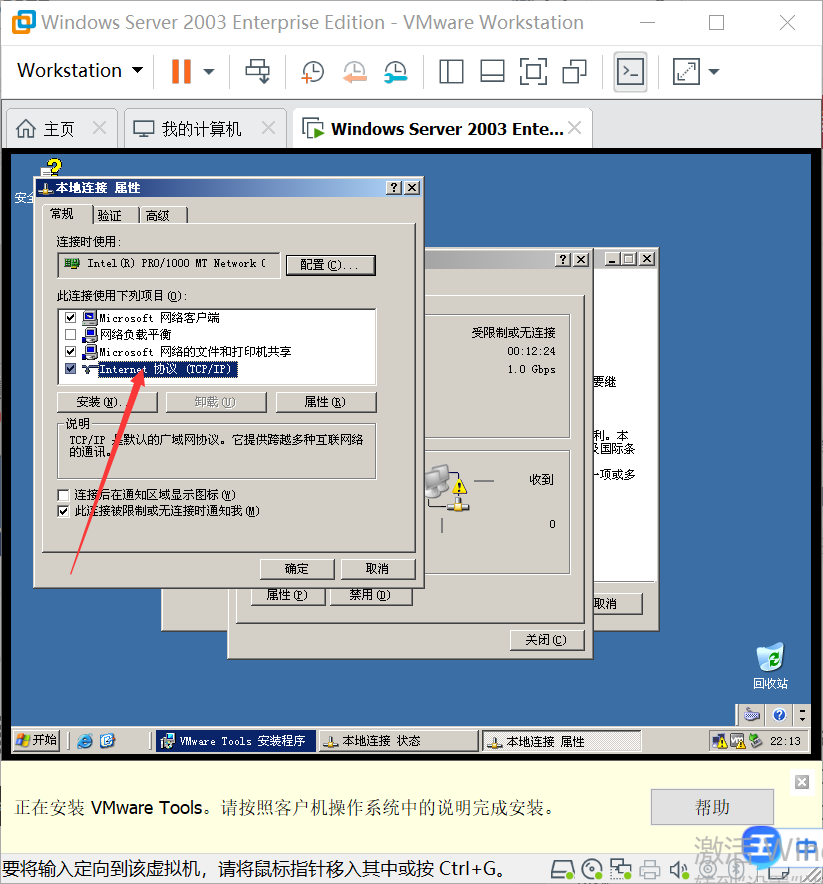Switch to the 我的计算机 tab
This screenshot has height=884, width=823.
204,127
